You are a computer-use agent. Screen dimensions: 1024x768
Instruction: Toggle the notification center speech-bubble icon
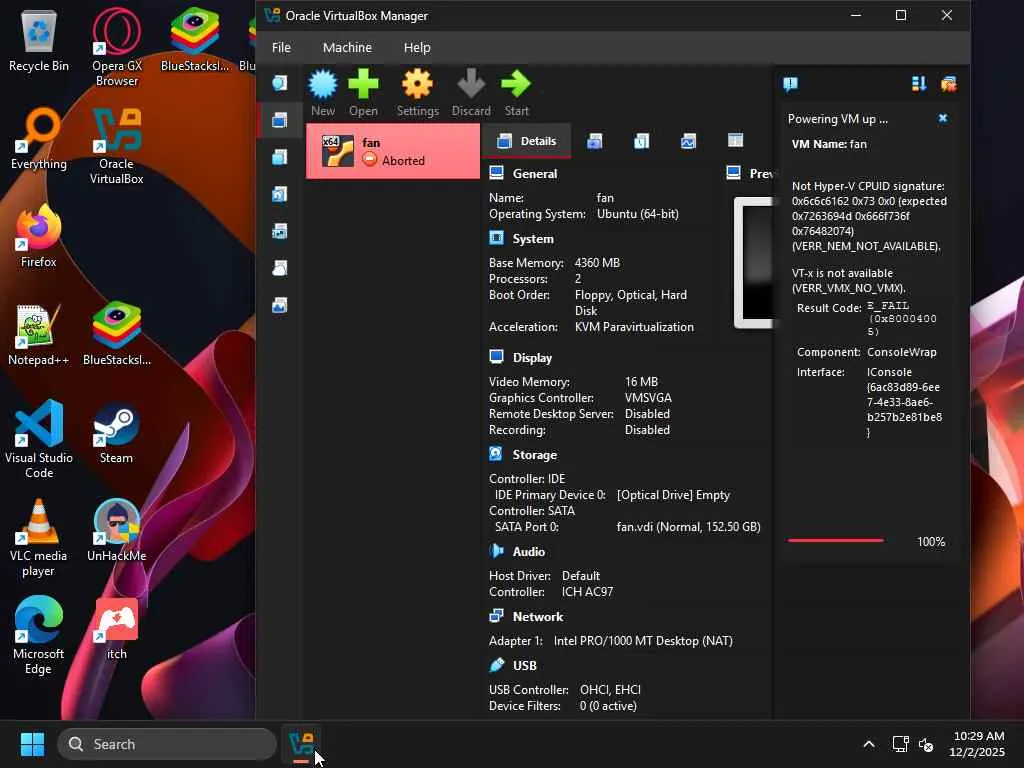click(790, 84)
